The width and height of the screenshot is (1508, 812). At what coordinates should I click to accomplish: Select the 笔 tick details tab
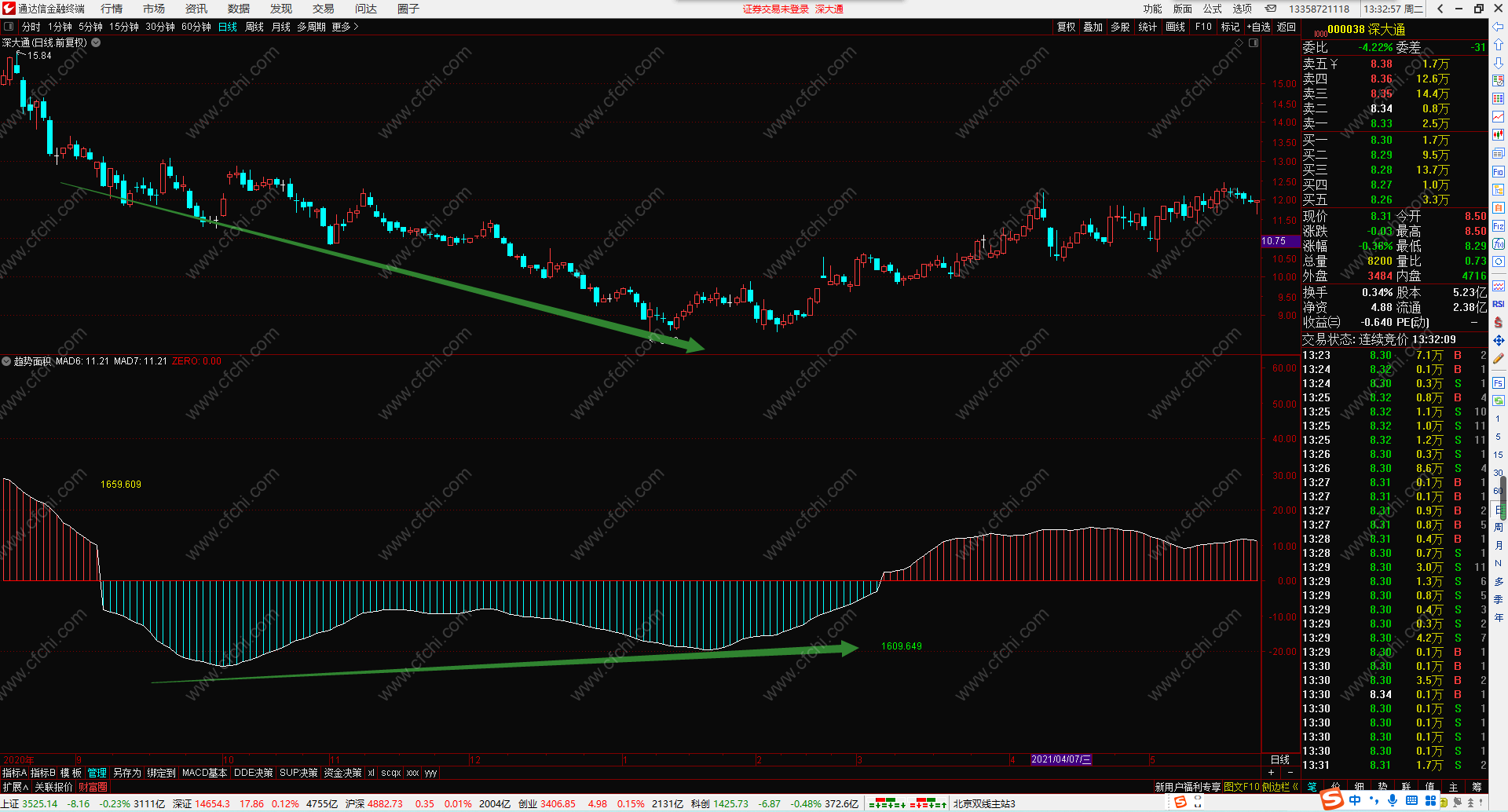pos(1312,787)
